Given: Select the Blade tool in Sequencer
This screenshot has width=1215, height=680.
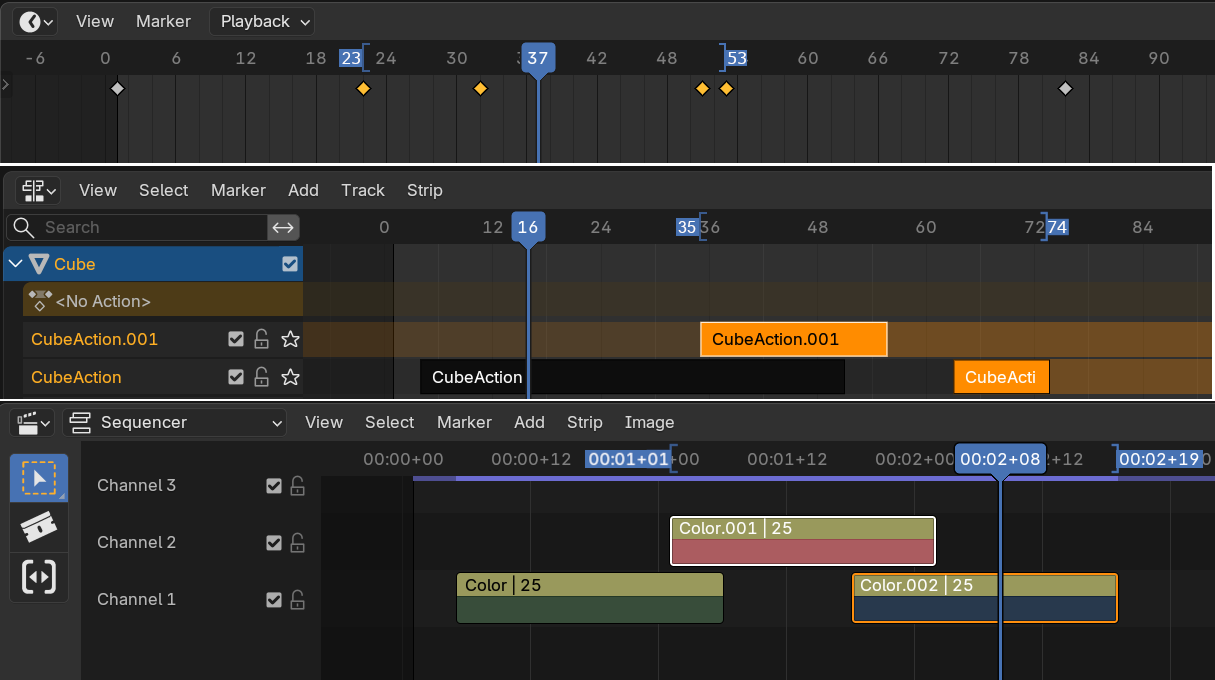Looking at the screenshot, I should 39,527.
